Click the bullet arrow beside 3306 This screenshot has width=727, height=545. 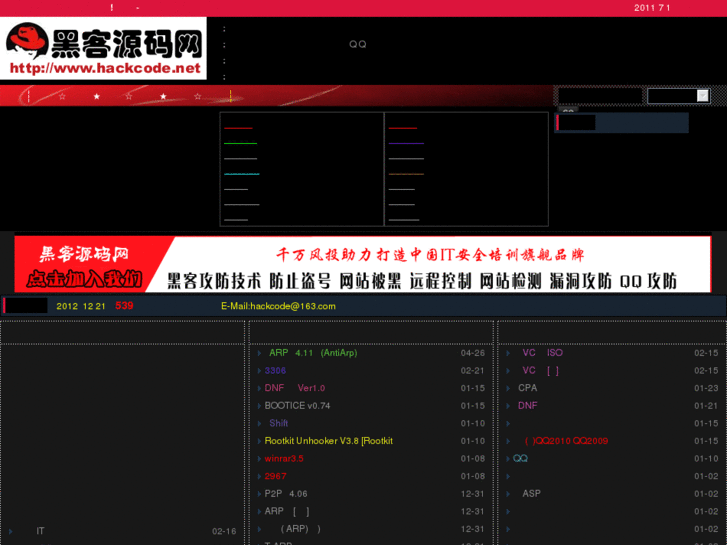[260, 371]
